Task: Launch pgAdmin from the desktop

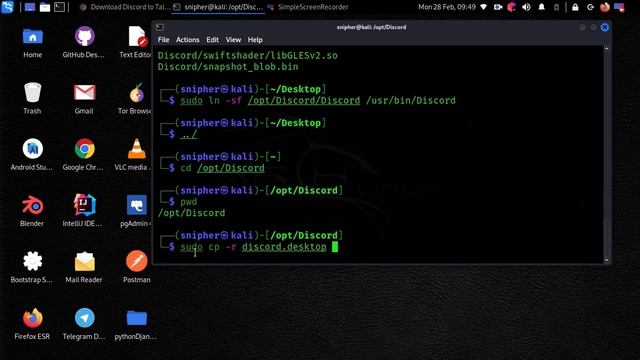Action: (136, 211)
